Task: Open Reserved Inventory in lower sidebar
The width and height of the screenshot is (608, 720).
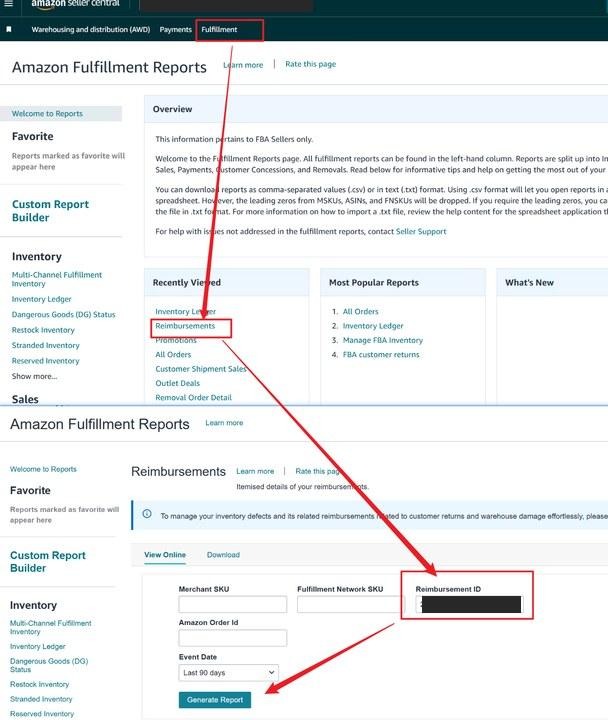Action: pos(42,714)
